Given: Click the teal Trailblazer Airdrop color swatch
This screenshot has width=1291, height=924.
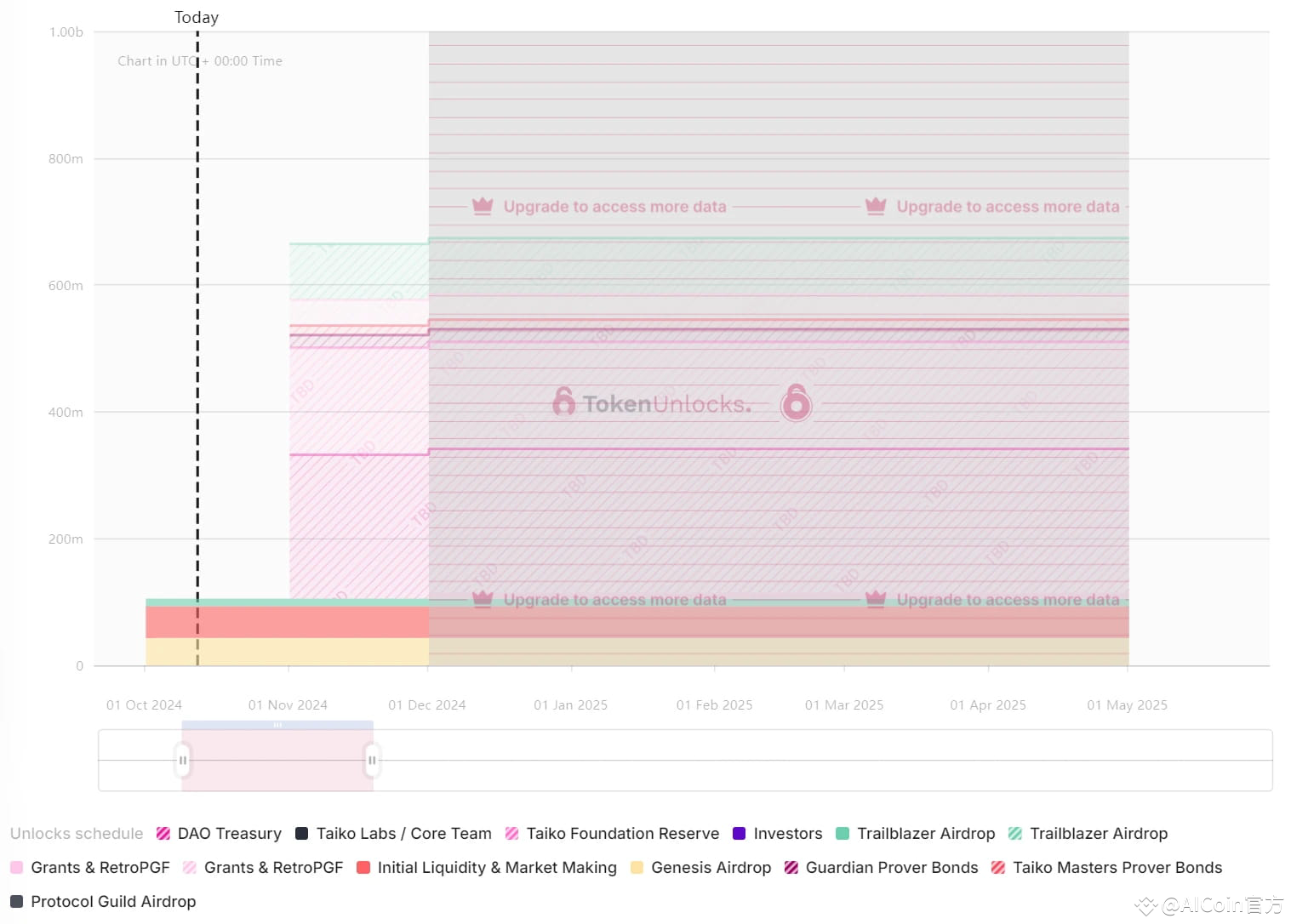Looking at the screenshot, I should pos(842,833).
